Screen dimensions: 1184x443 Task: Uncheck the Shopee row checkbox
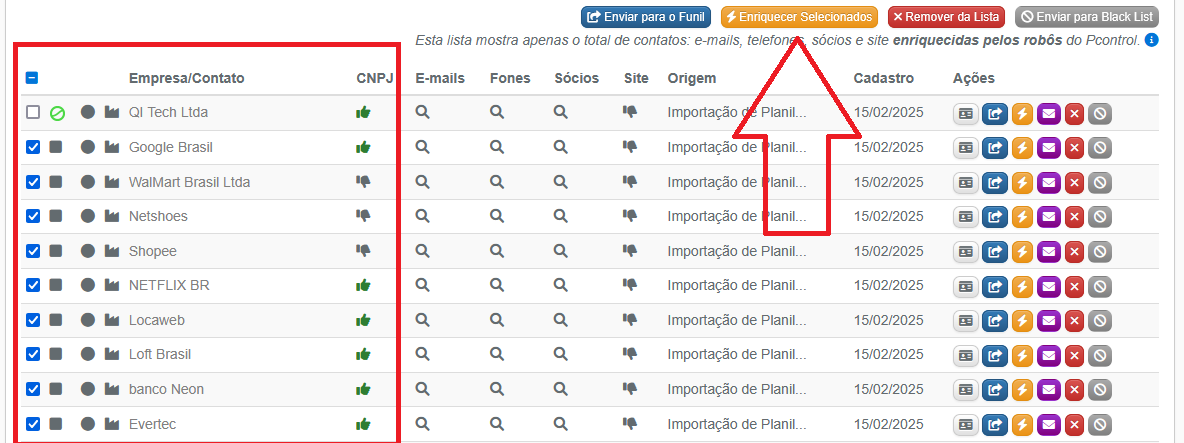(32, 251)
